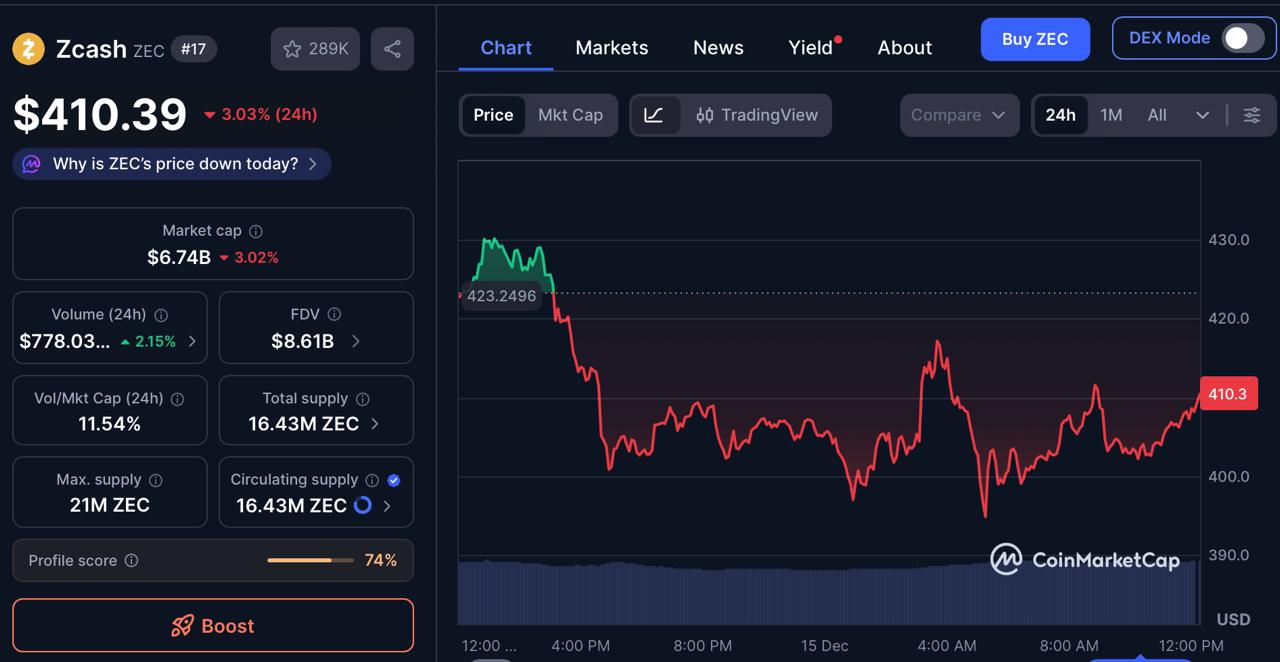Screen dimensions: 1280x662
Task: Open the Compare dropdown
Action: [958, 115]
